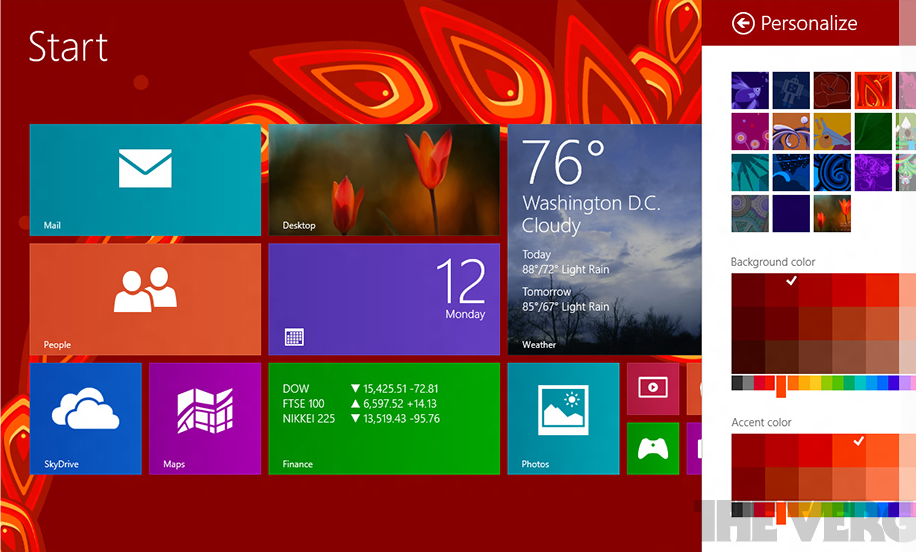Click the Accent color label
The width and height of the screenshot is (916, 552).
click(761, 422)
